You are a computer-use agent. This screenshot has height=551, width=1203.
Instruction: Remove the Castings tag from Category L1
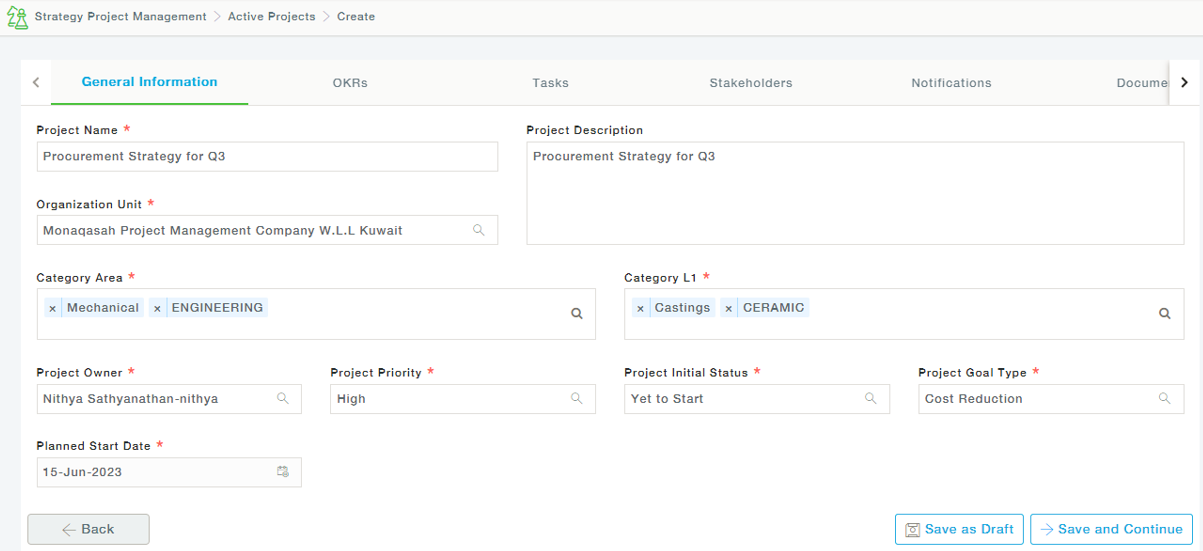(640, 308)
